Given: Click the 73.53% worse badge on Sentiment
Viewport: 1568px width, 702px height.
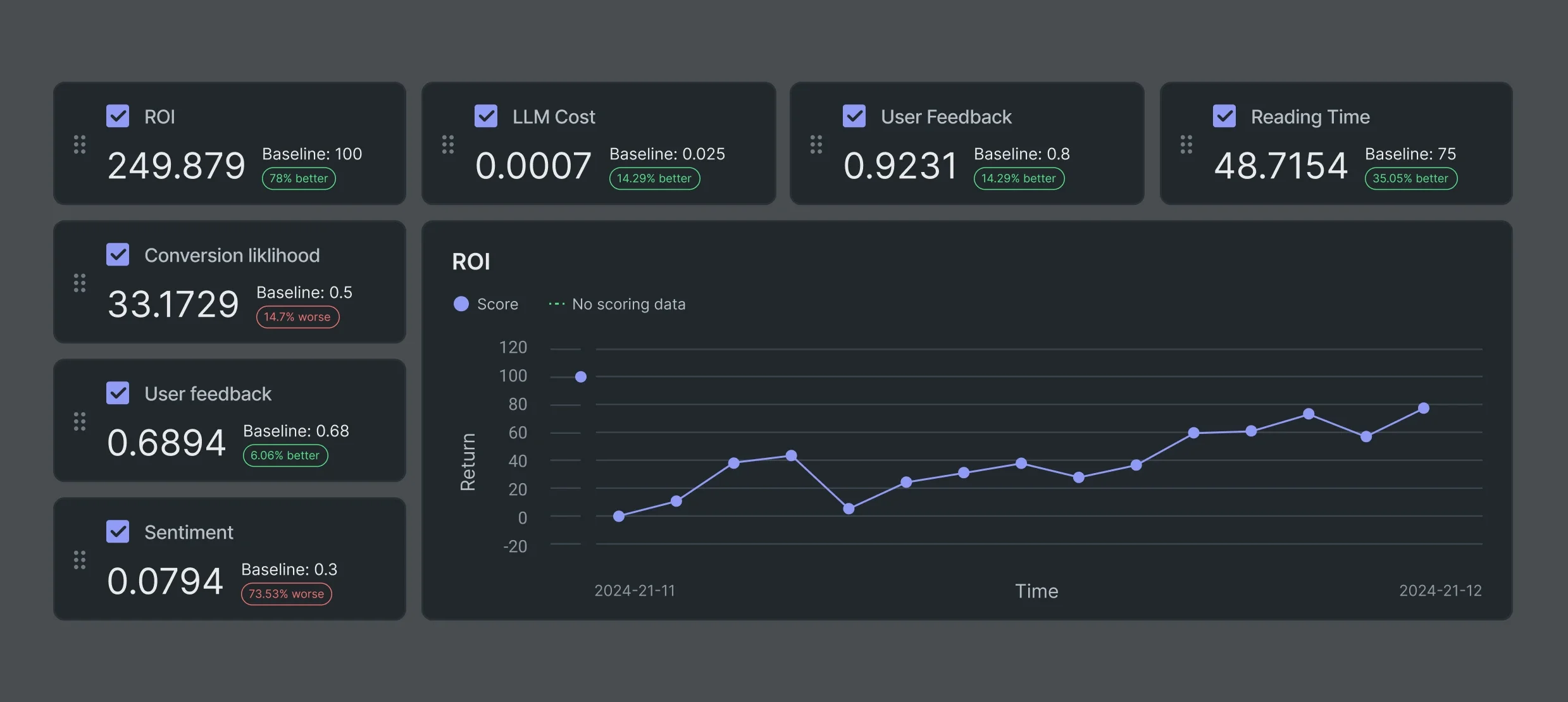Looking at the screenshot, I should click(x=286, y=594).
